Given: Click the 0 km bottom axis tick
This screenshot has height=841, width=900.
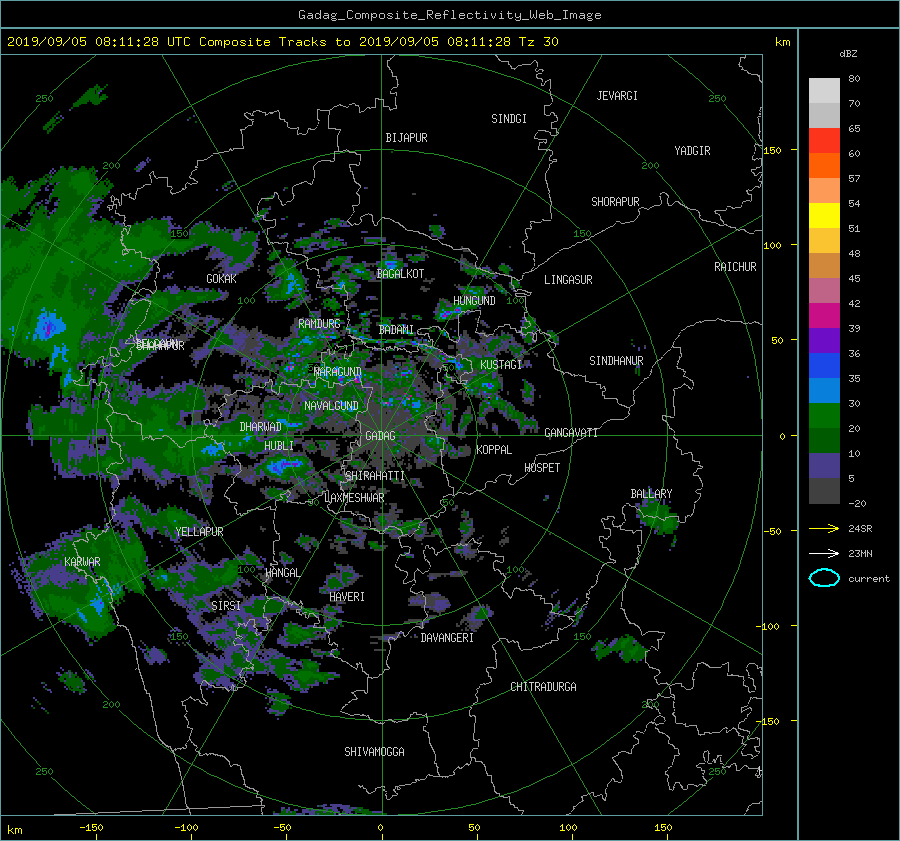Looking at the screenshot, I should pos(380,828).
